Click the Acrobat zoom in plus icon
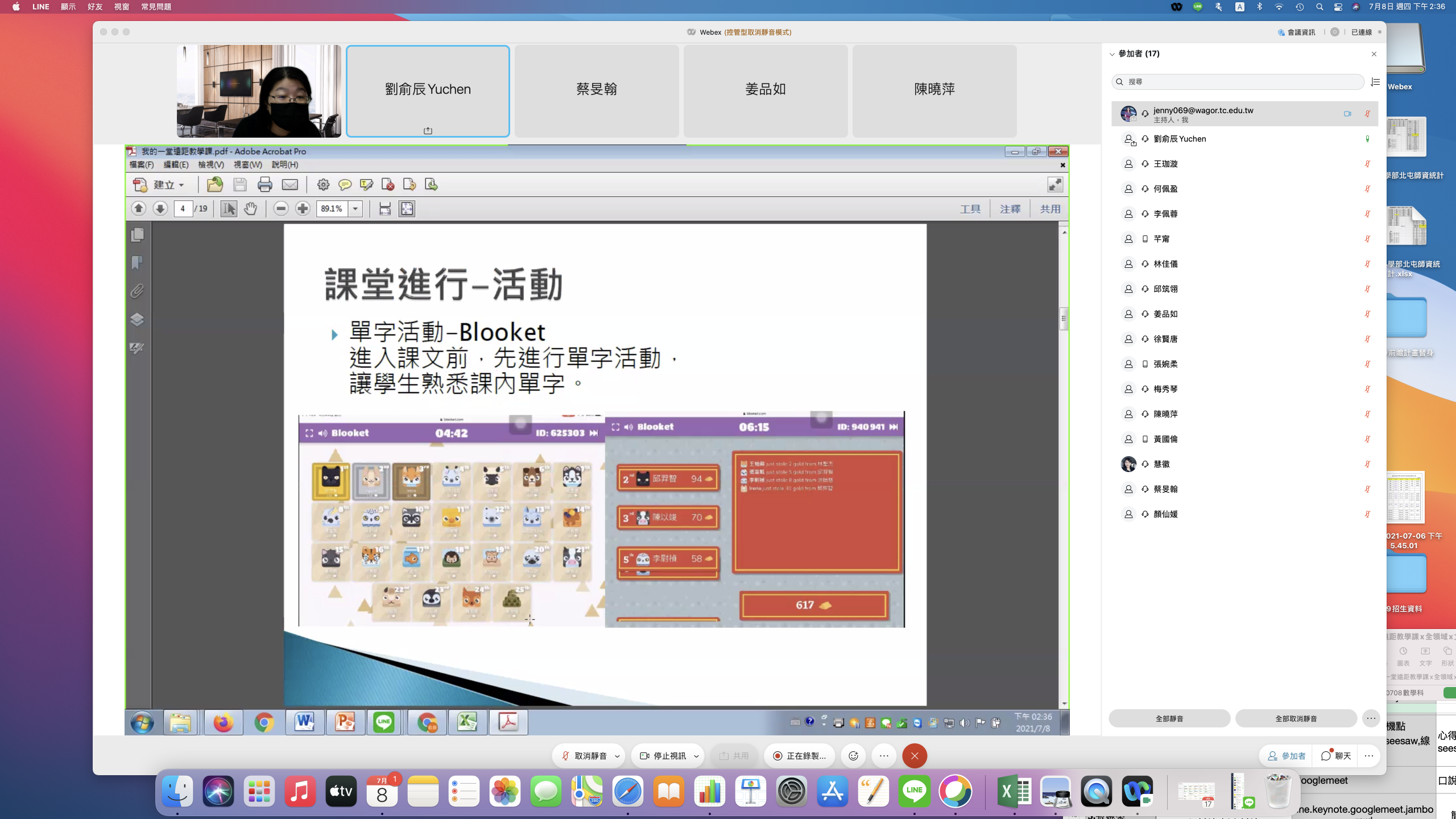The height and width of the screenshot is (819, 1456). (303, 209)
